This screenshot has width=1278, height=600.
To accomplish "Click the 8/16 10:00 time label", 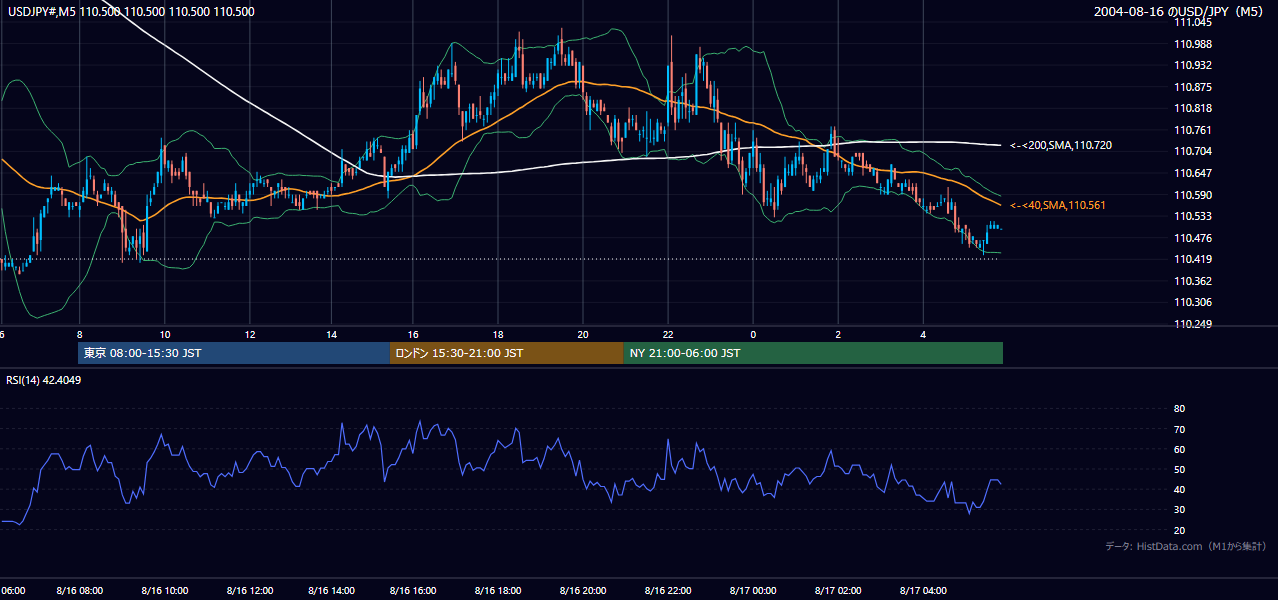I will click(165, 591).
